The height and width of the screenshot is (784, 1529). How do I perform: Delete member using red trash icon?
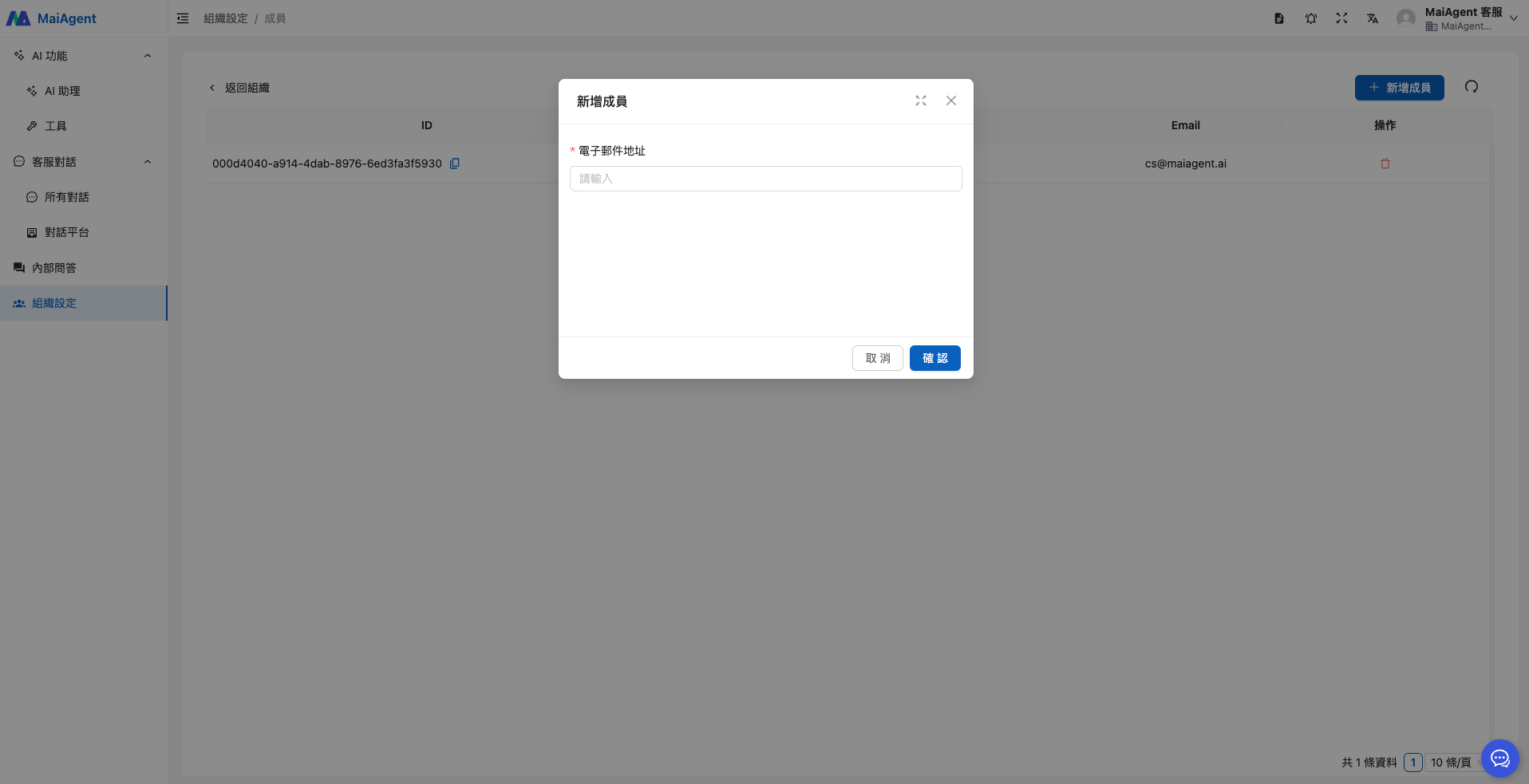[x=1385, y=163]
